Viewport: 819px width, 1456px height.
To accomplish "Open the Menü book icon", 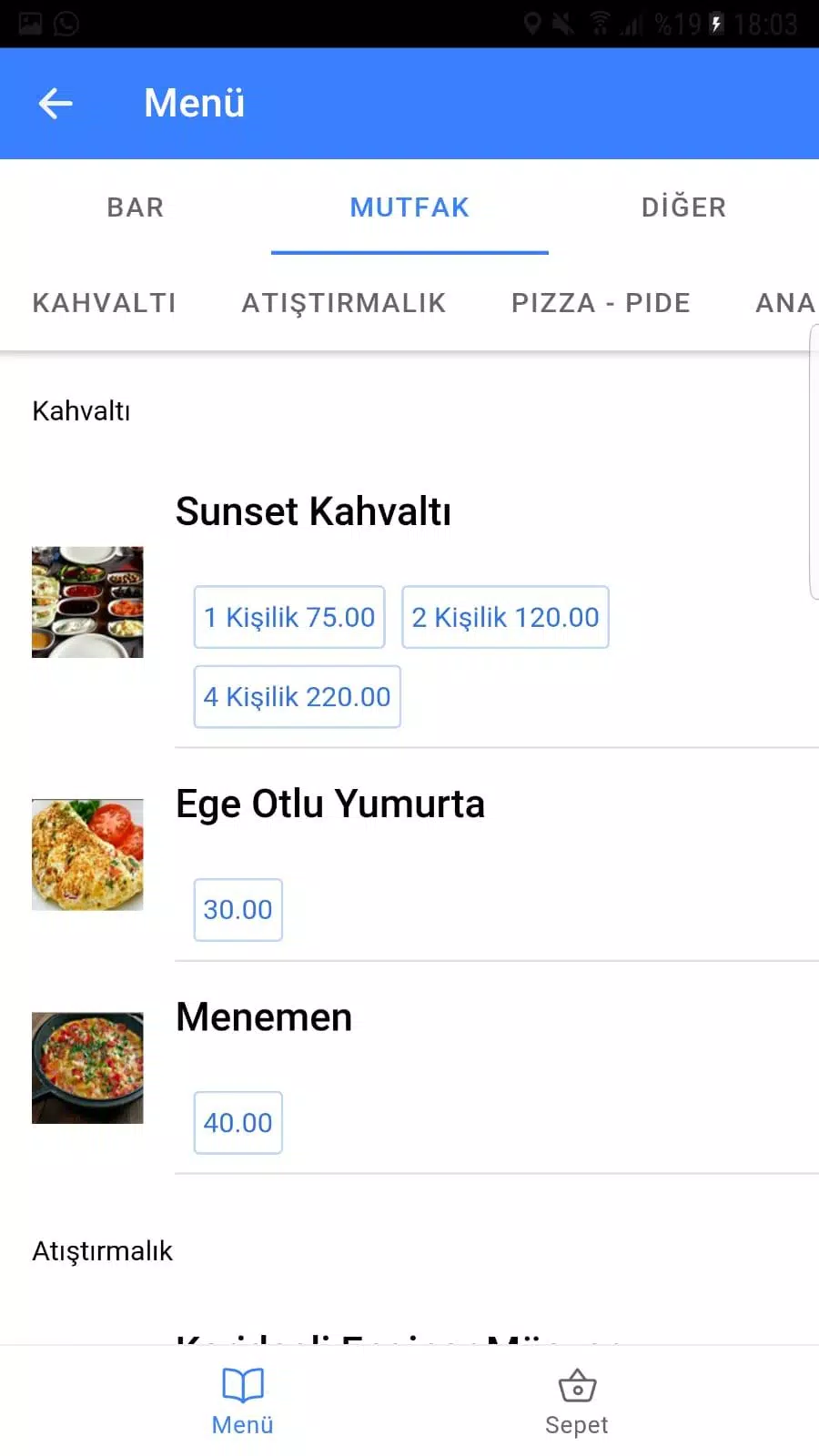I will [243, 1386].
